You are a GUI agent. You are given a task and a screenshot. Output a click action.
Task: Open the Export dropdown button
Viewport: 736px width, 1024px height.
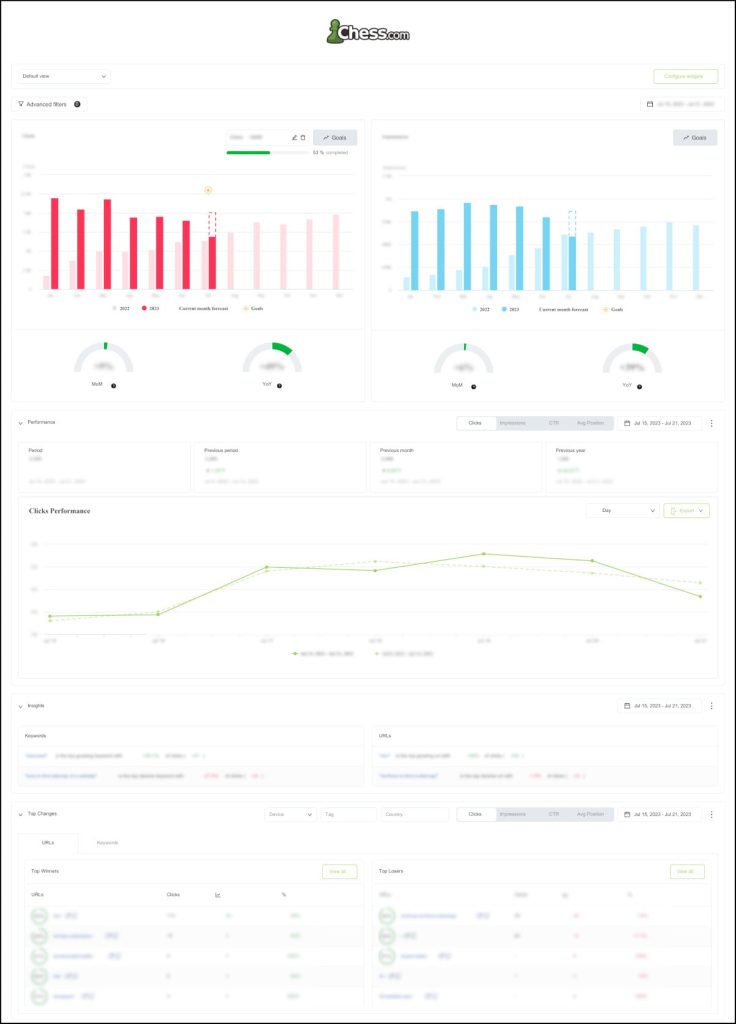coord(686,511)
